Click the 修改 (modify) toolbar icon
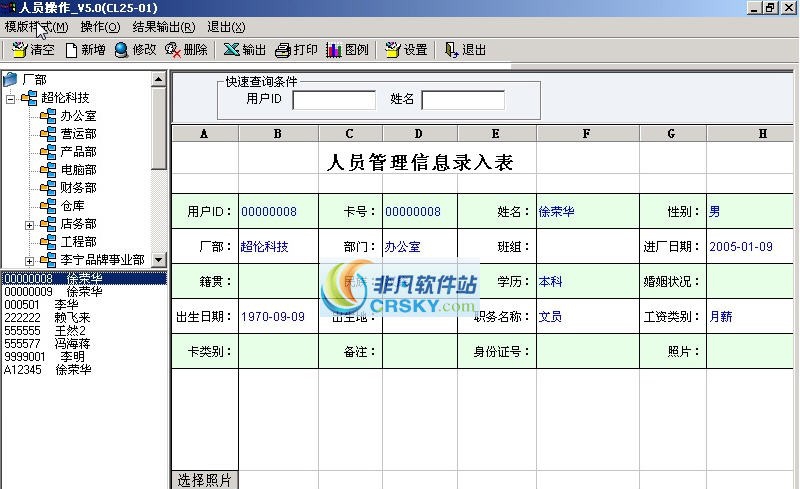The height and width of the screenshot is (489, 800). point(121,50)
